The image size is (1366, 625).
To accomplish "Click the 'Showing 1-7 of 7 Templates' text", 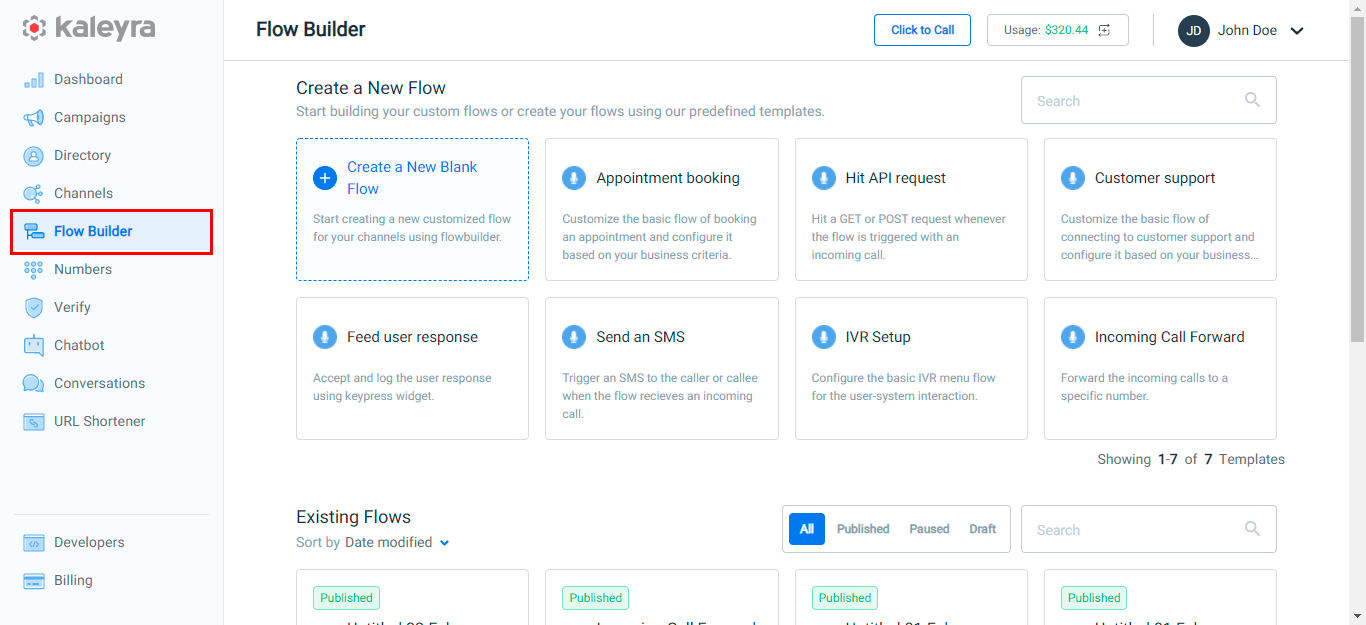I will coord(1191,460).
